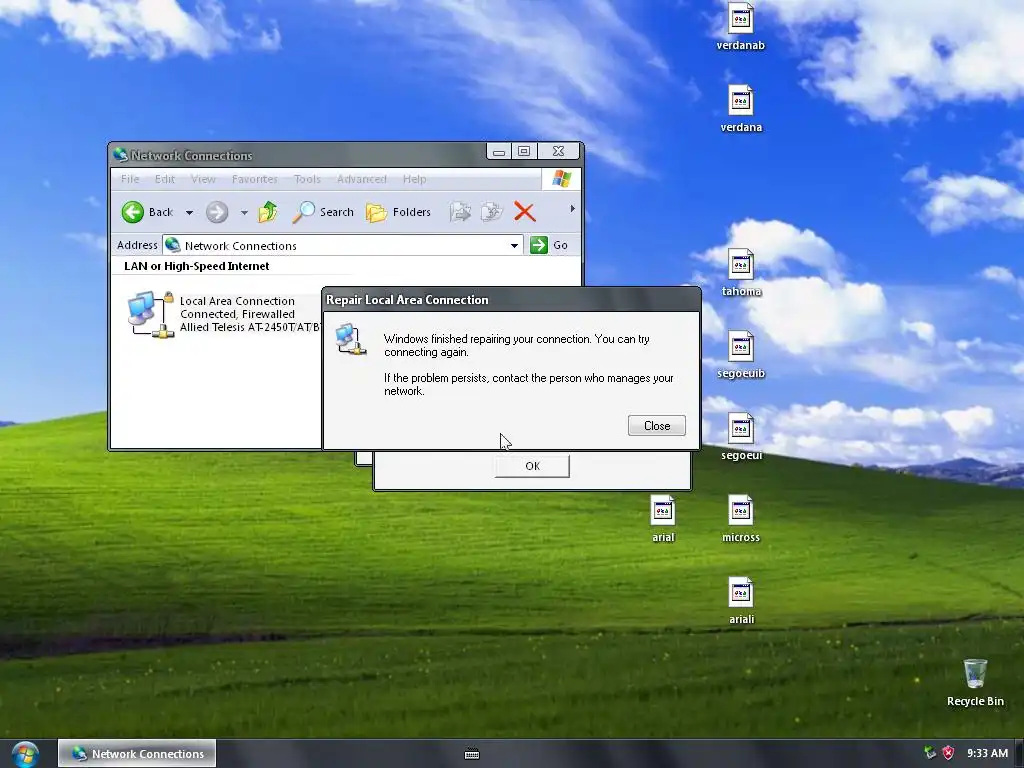
Task: Expand the Address bar dropdown arrow
Action: [x=515, y=246]
